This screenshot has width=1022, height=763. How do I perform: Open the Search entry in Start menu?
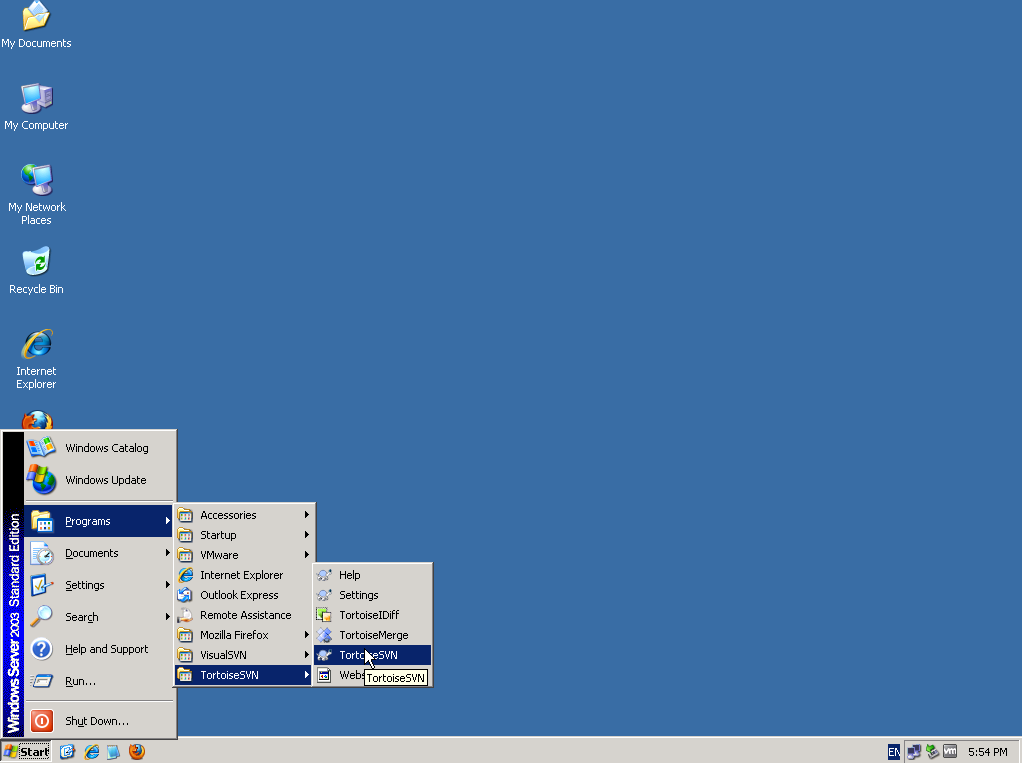98,616
